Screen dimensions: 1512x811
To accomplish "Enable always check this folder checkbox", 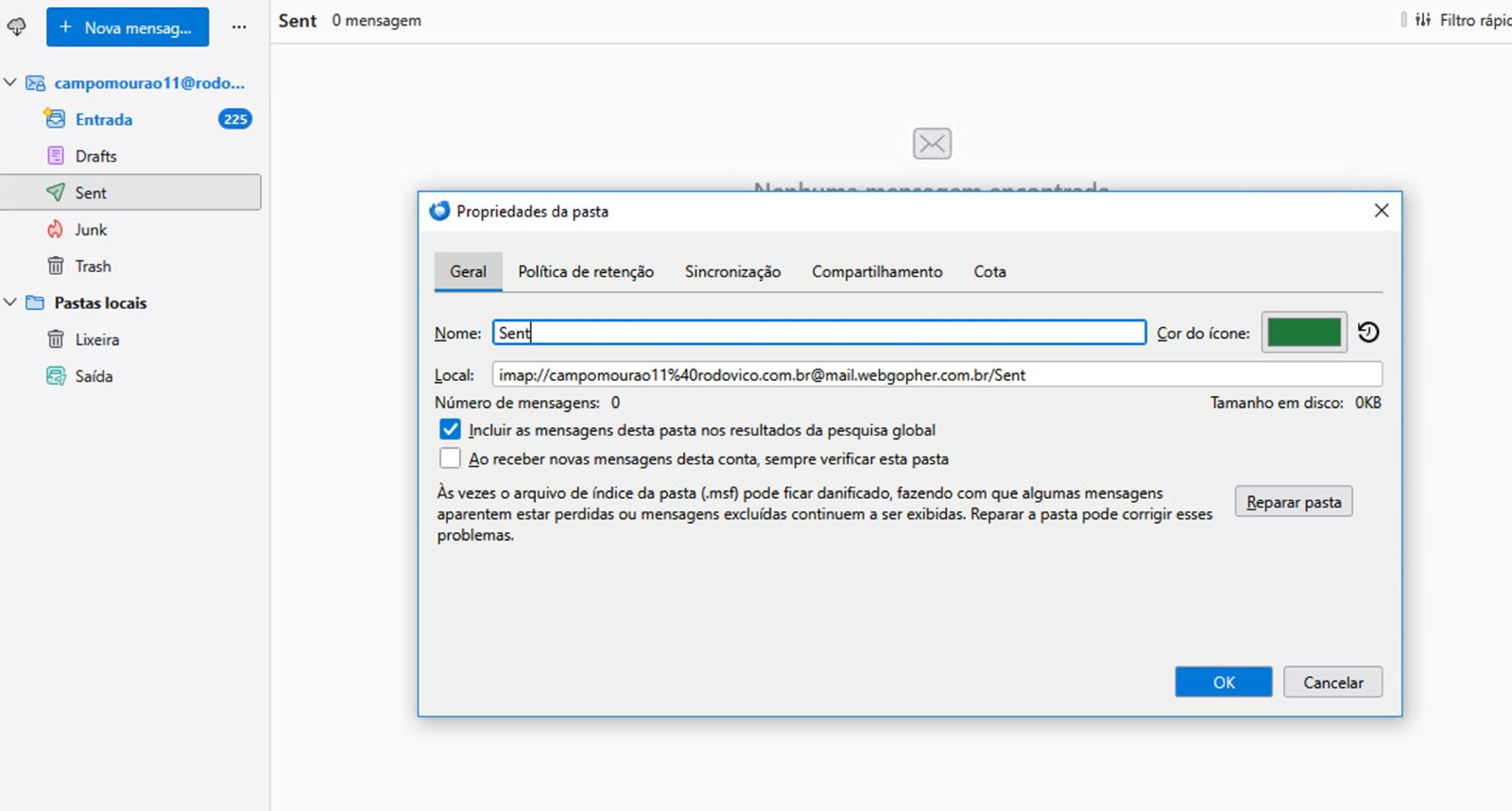I will coord(450,458).
